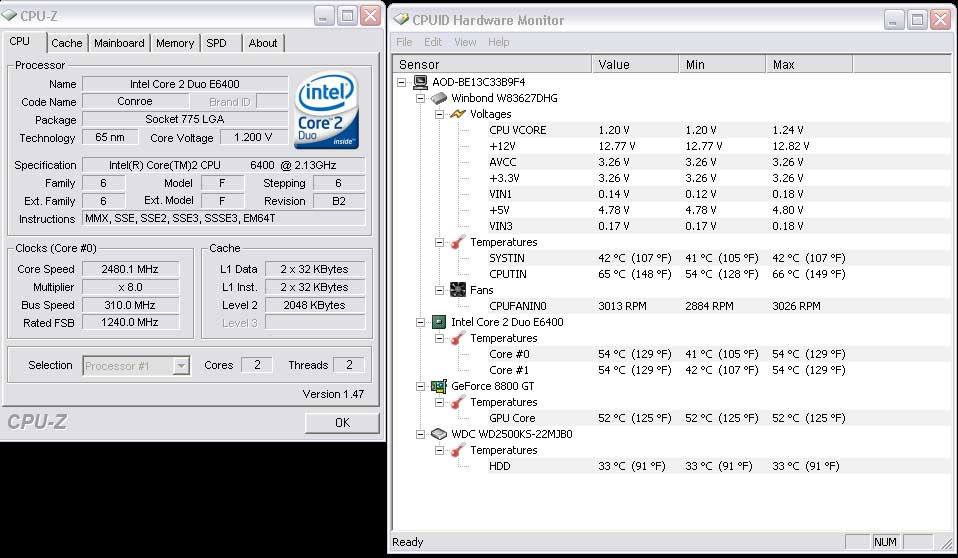The height and width of the screenshot is (558, 958).
Task: Select the GPU Core temperature row
Action: pos(671,418)
